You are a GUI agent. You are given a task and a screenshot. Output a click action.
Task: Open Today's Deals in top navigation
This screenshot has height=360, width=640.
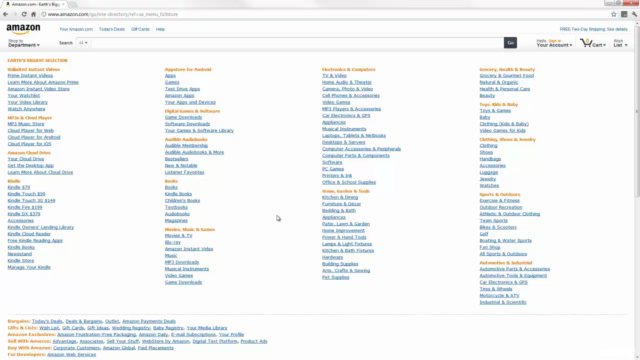point(111,29)
